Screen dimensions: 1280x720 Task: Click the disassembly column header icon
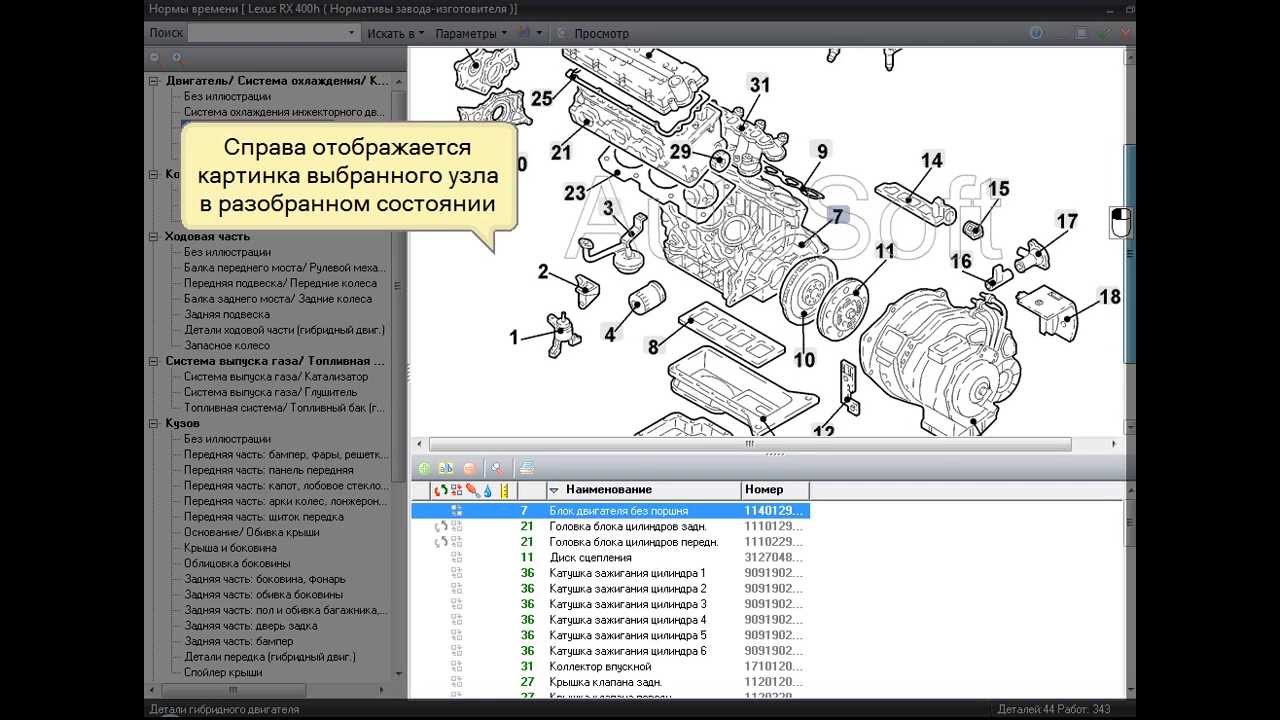[456, 490]
